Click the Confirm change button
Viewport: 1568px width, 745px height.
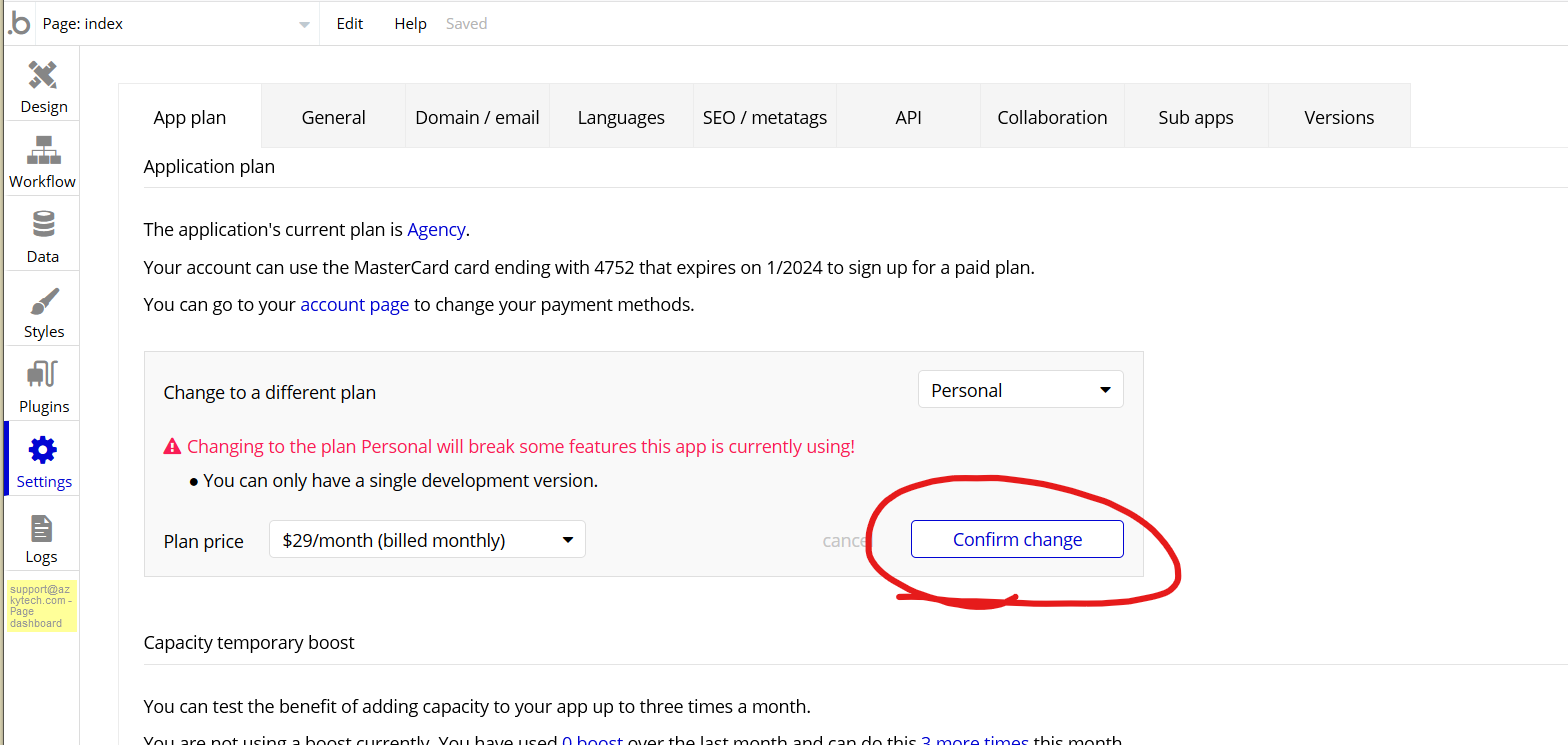pos(1017,540)
